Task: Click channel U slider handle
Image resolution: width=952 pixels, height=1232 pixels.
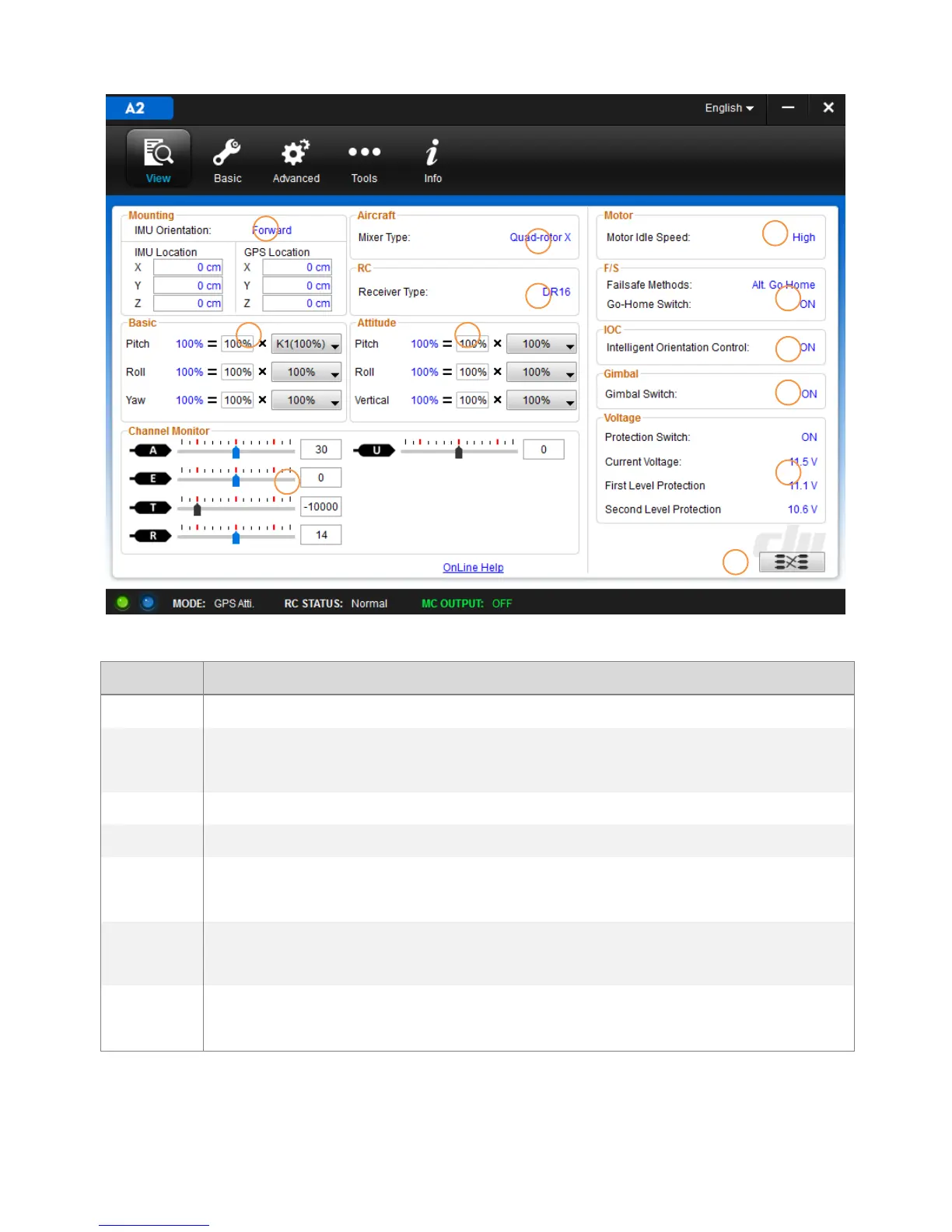Action: pyautogui.click(x=459, y=452)
